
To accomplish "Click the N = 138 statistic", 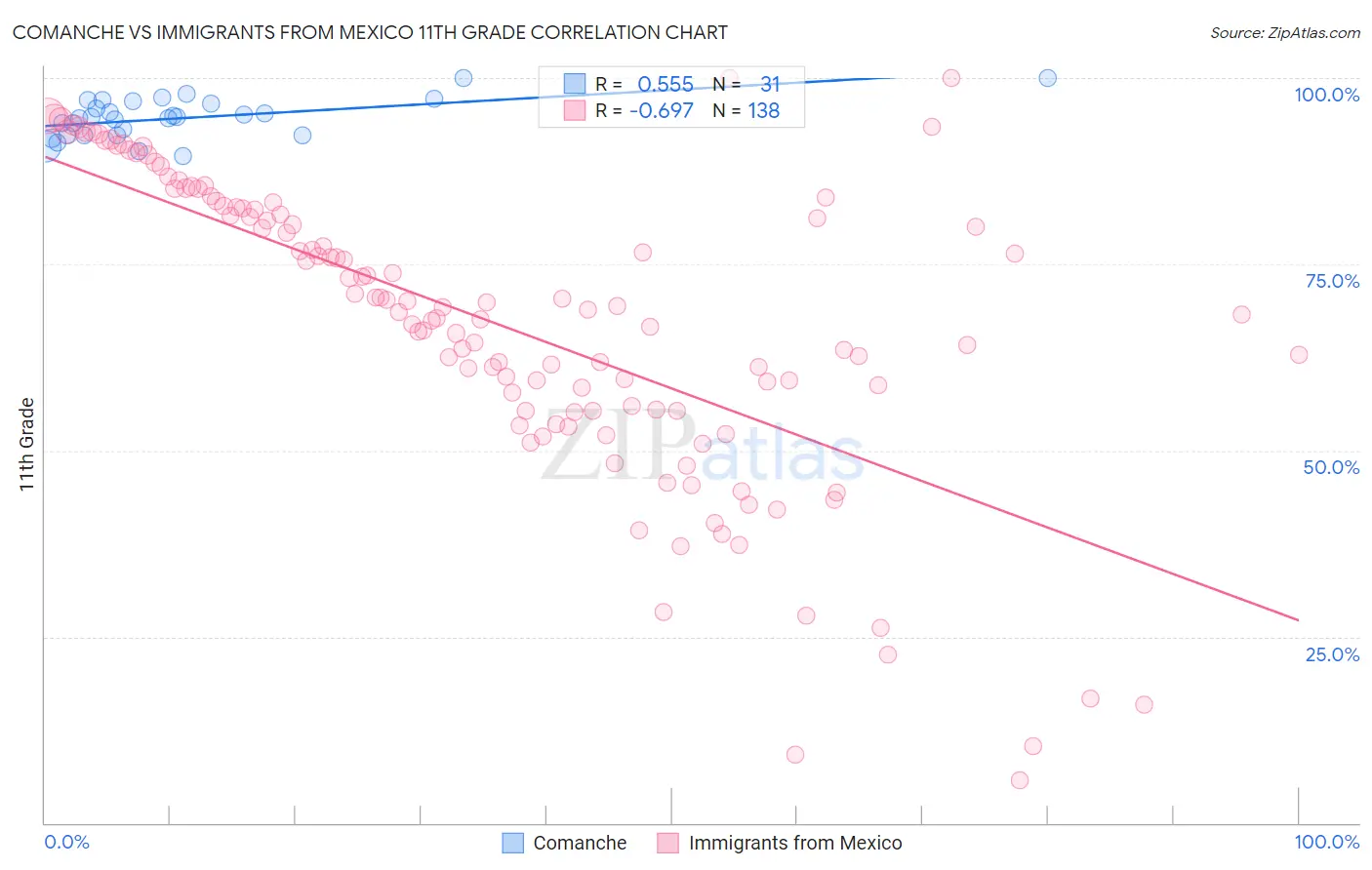I will (x=747, y=110).
